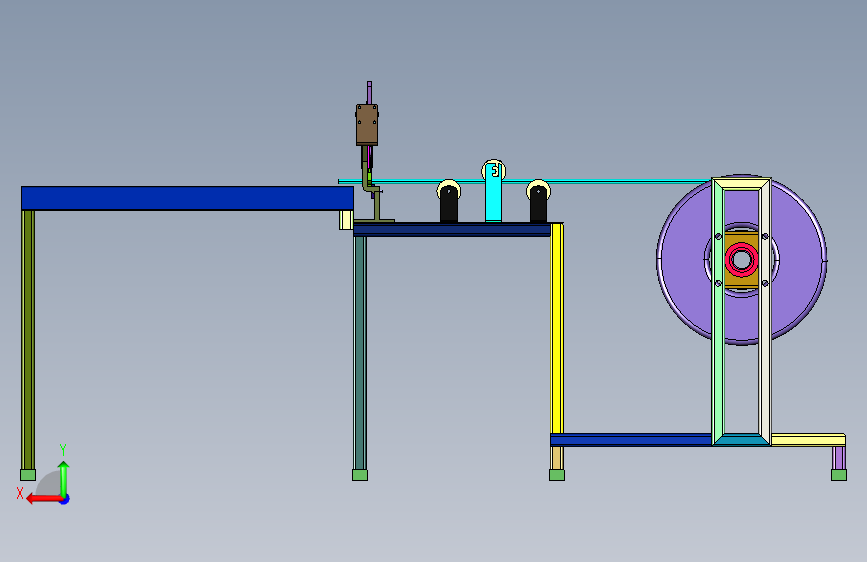Click the red hub ring at the spool center
This screenshot has height=562, width=867.
pyautogui.click(x=741, y=259)
